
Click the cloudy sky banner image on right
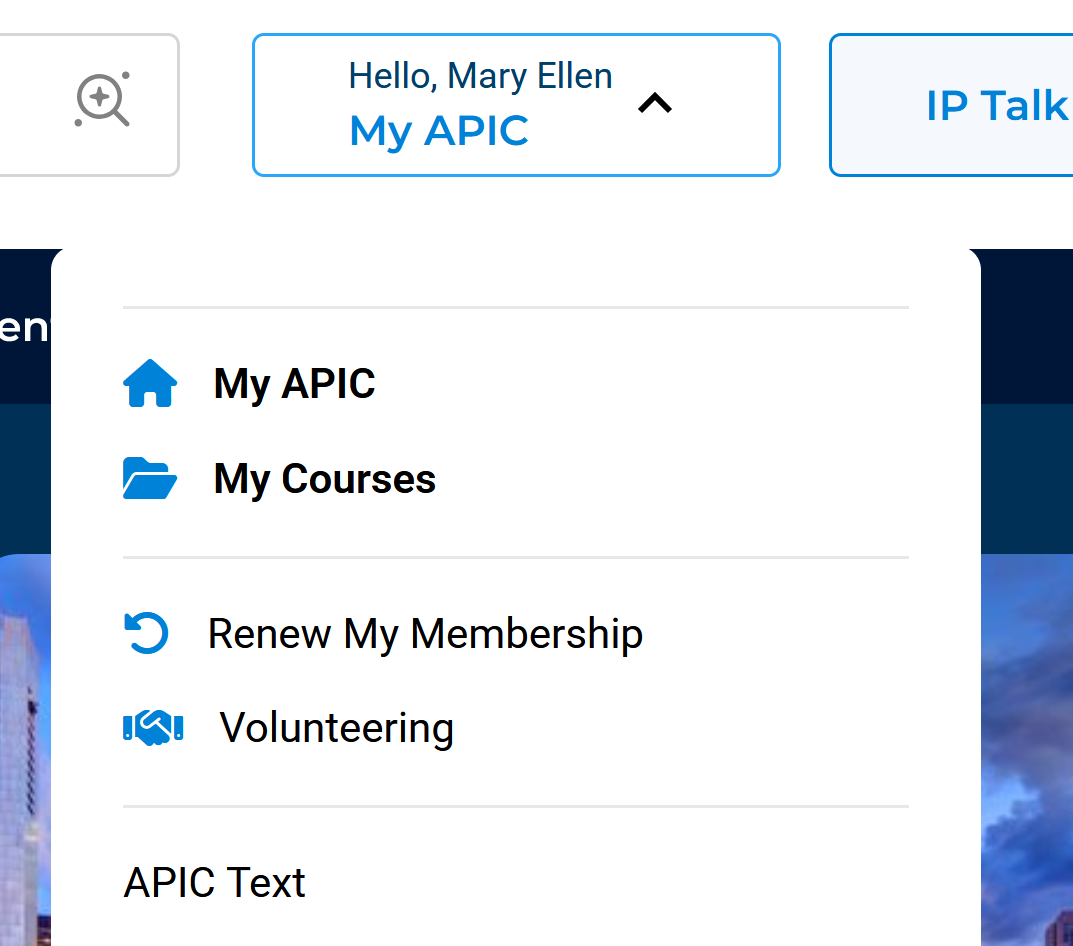click(x=1026, y=750)
